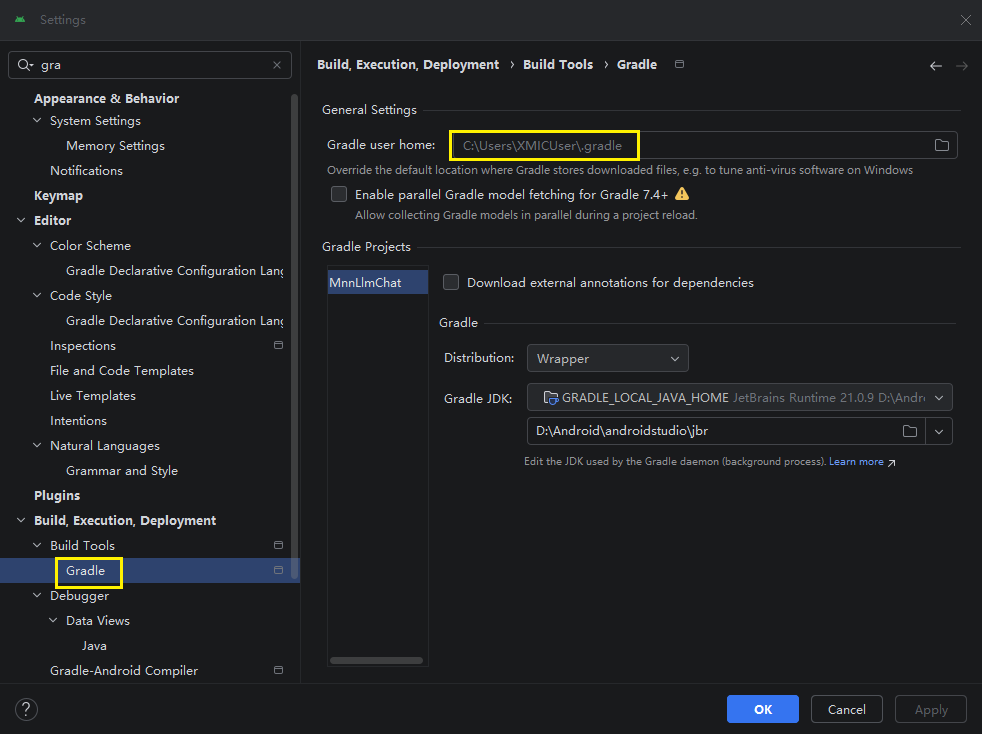Click the search magnifier icon

tap(25, 65)
